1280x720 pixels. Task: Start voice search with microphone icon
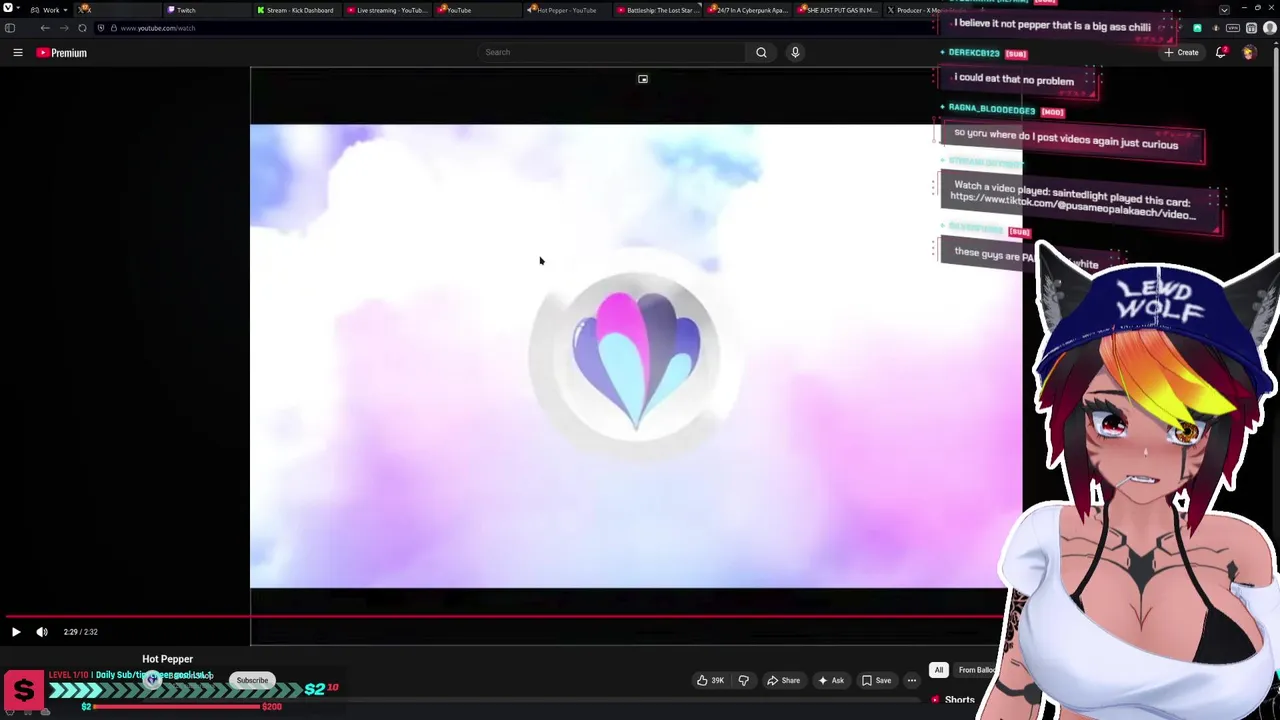point(795,52)
